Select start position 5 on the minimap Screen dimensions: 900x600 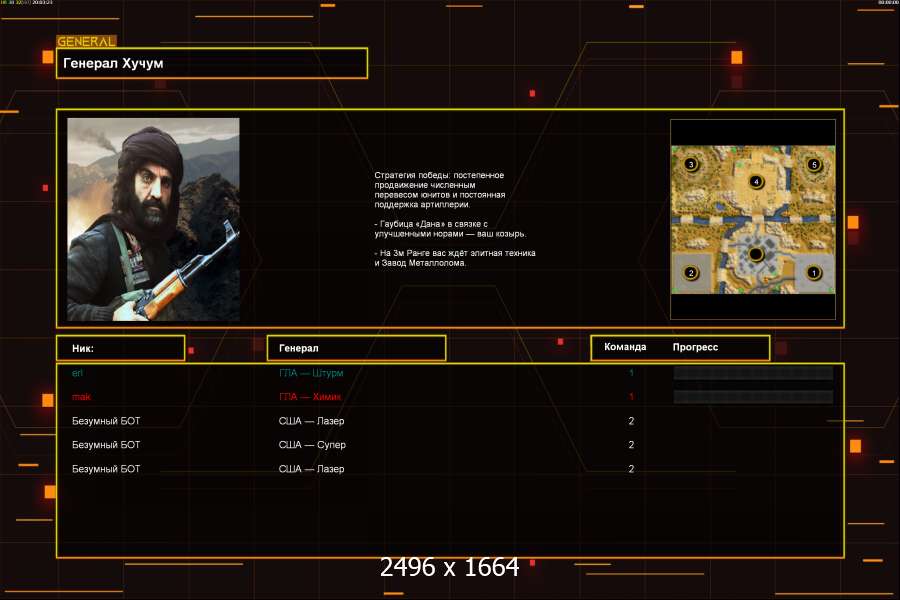[813, 165]
